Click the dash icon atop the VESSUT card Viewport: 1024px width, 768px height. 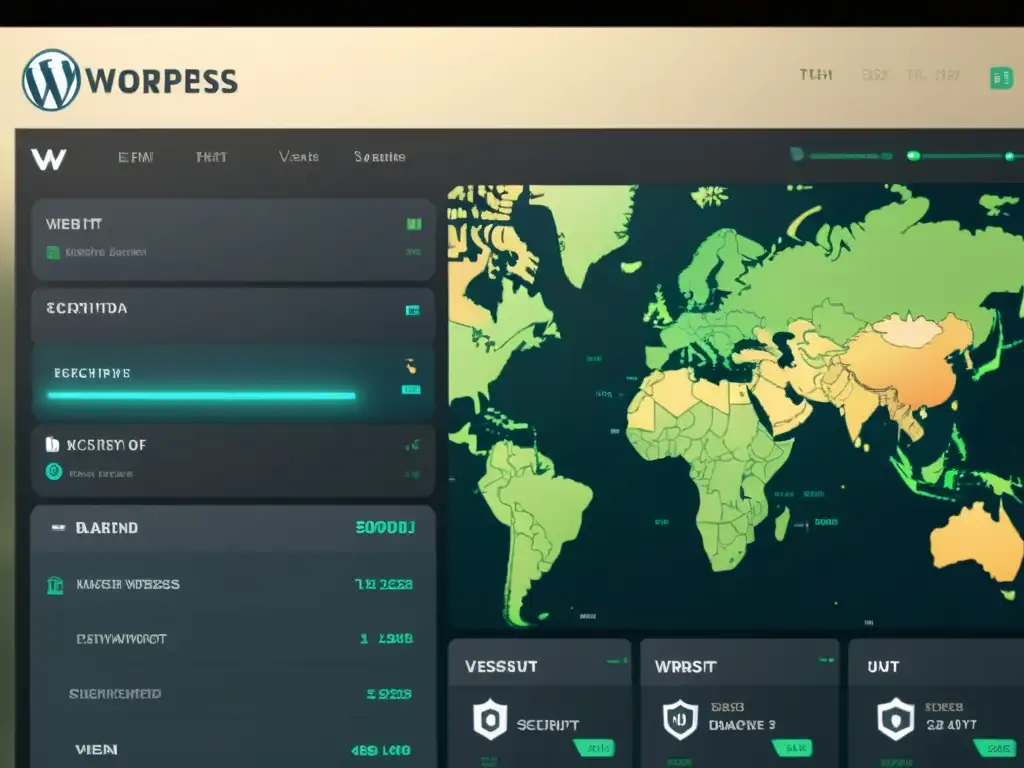617,661
